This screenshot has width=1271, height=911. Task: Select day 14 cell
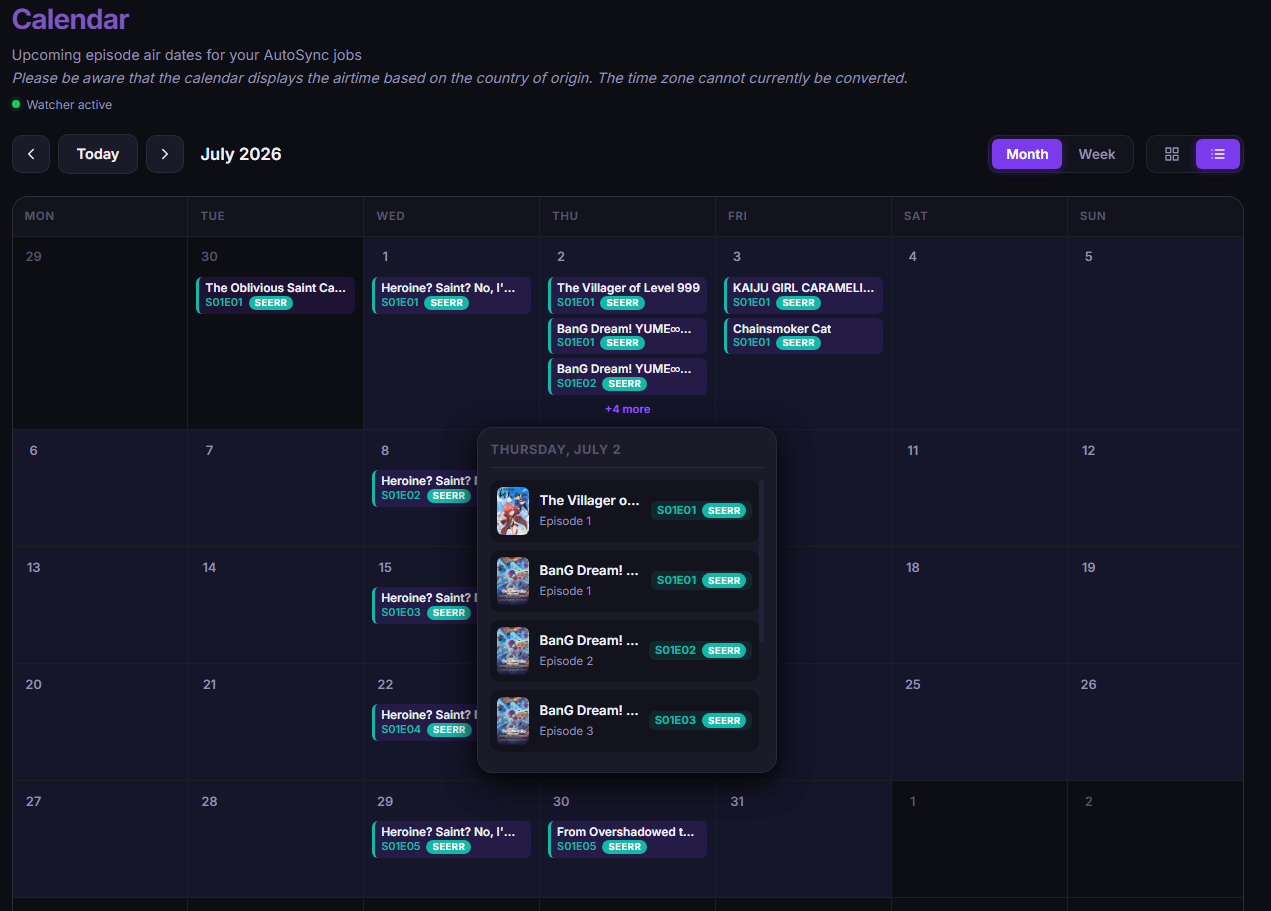pos(276,605)
